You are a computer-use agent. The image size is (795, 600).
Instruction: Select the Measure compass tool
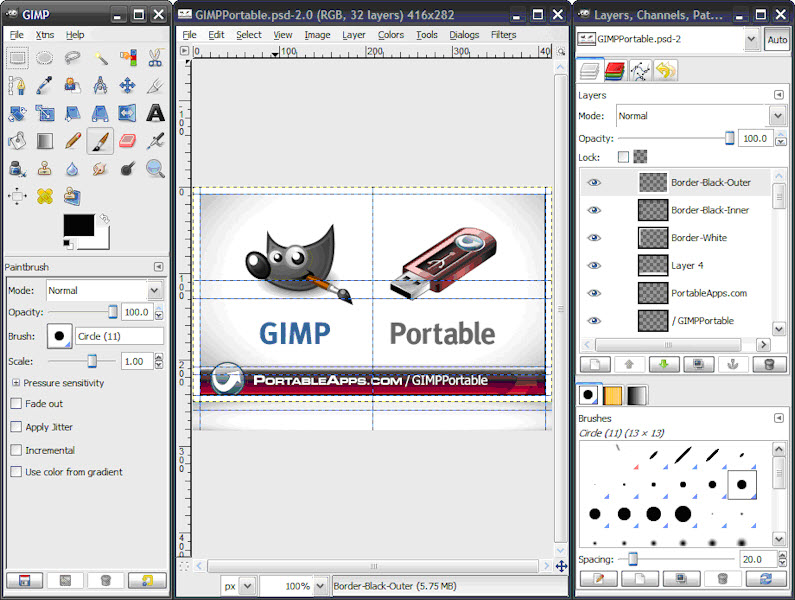point(100,85)
